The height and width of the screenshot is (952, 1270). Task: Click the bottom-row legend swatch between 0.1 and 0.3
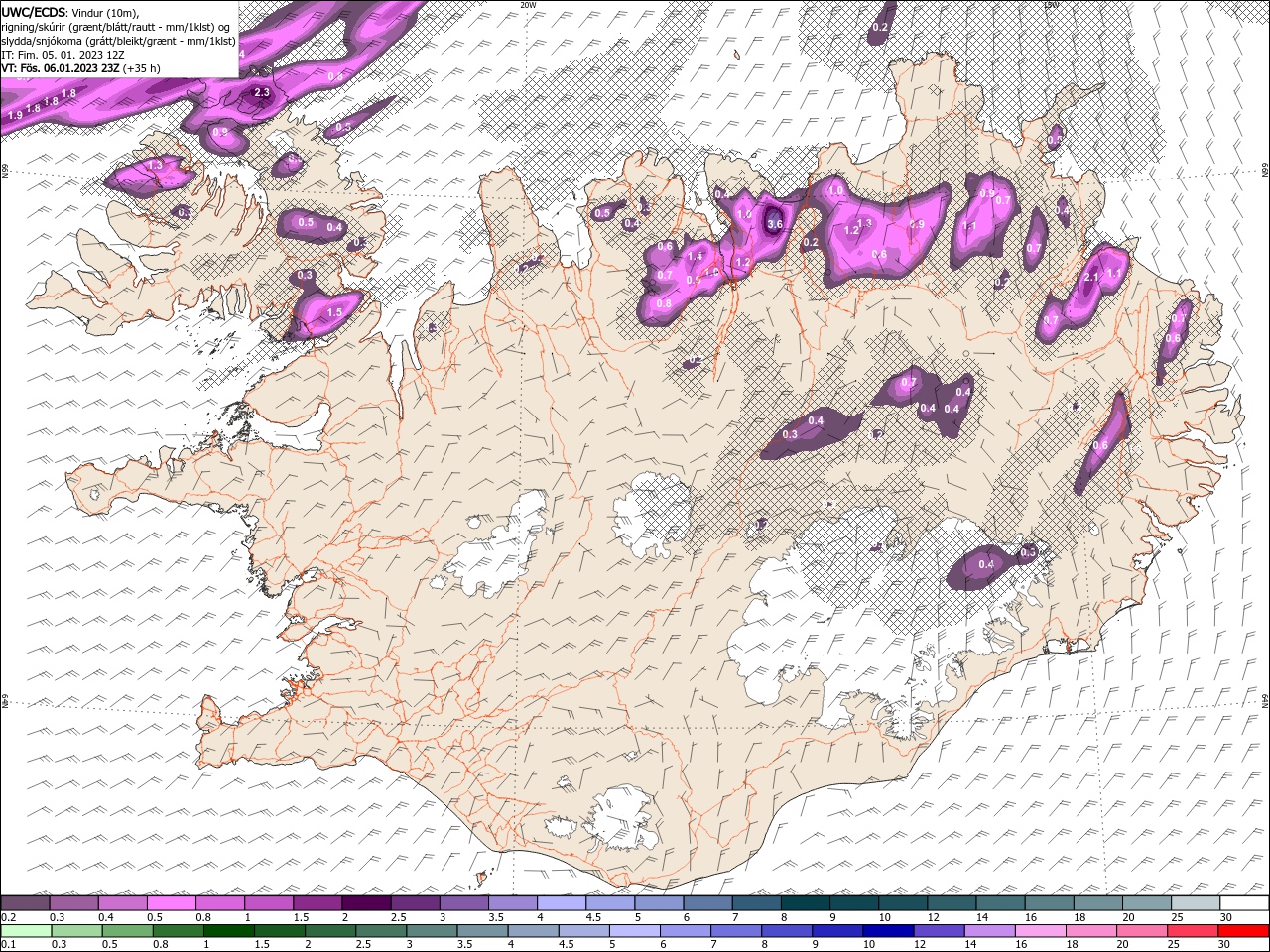tap(26, 931)
